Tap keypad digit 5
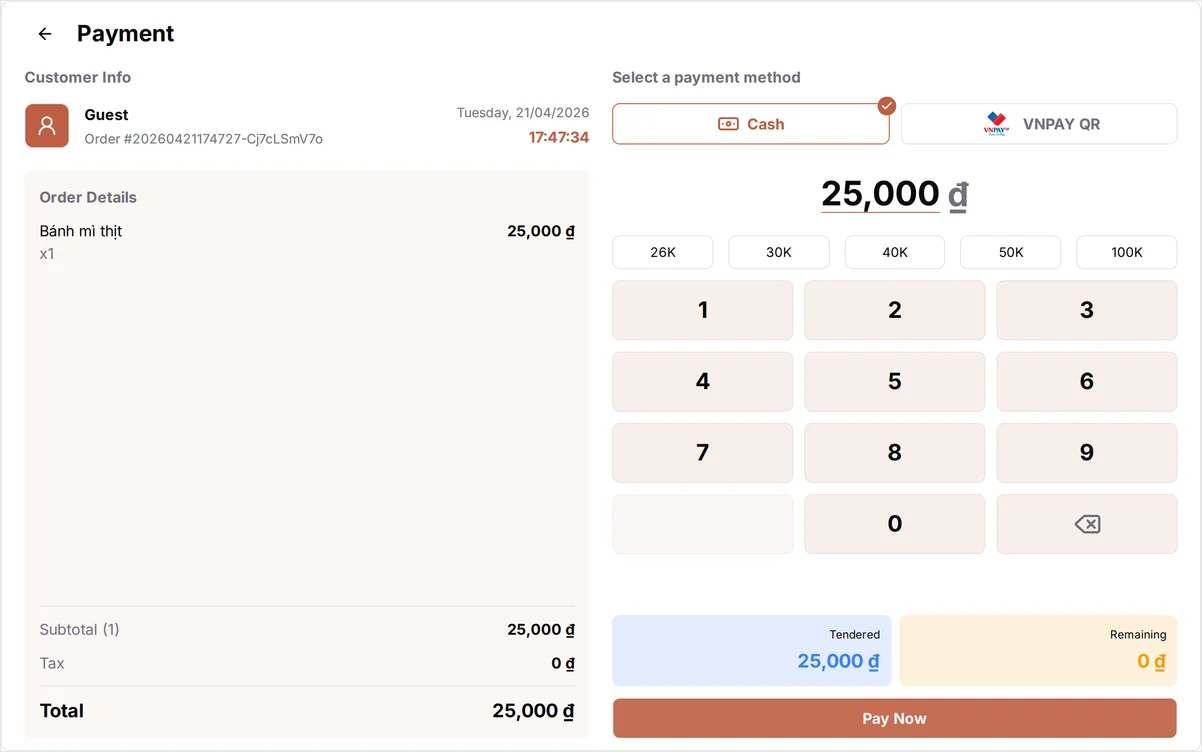The width and height of the screenshot is (1202, 752). point(895,381)
